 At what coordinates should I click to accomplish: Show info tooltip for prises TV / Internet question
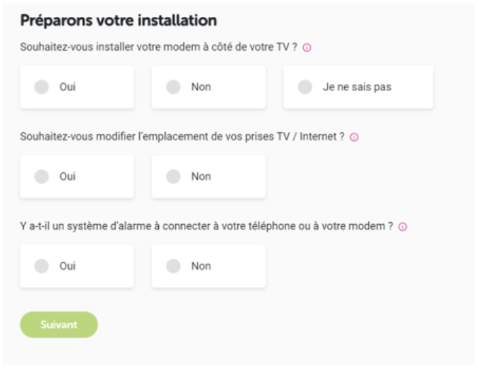tap(354, 137)
